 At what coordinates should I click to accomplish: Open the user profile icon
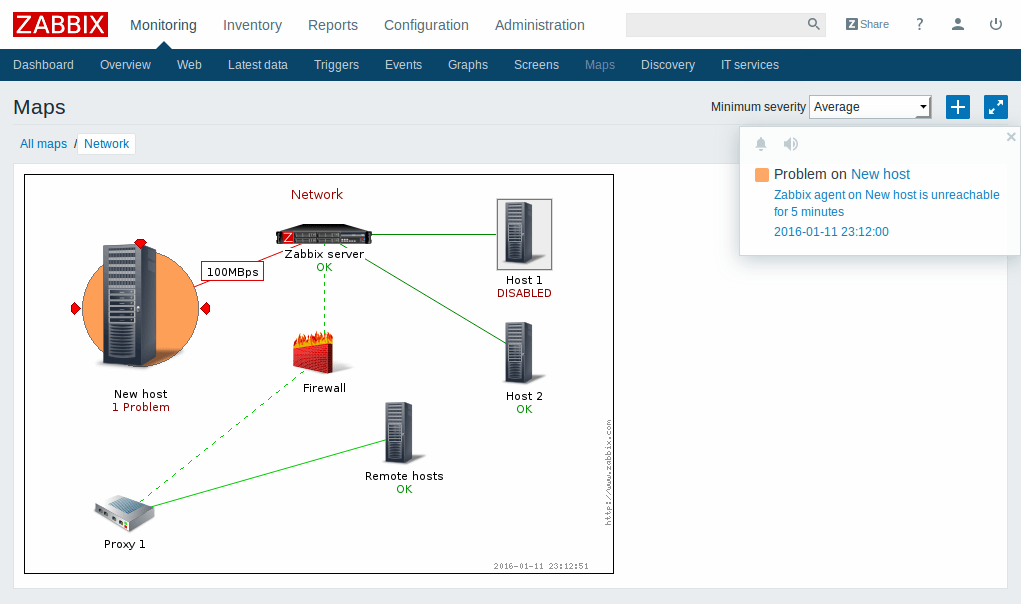coord(957,24)
